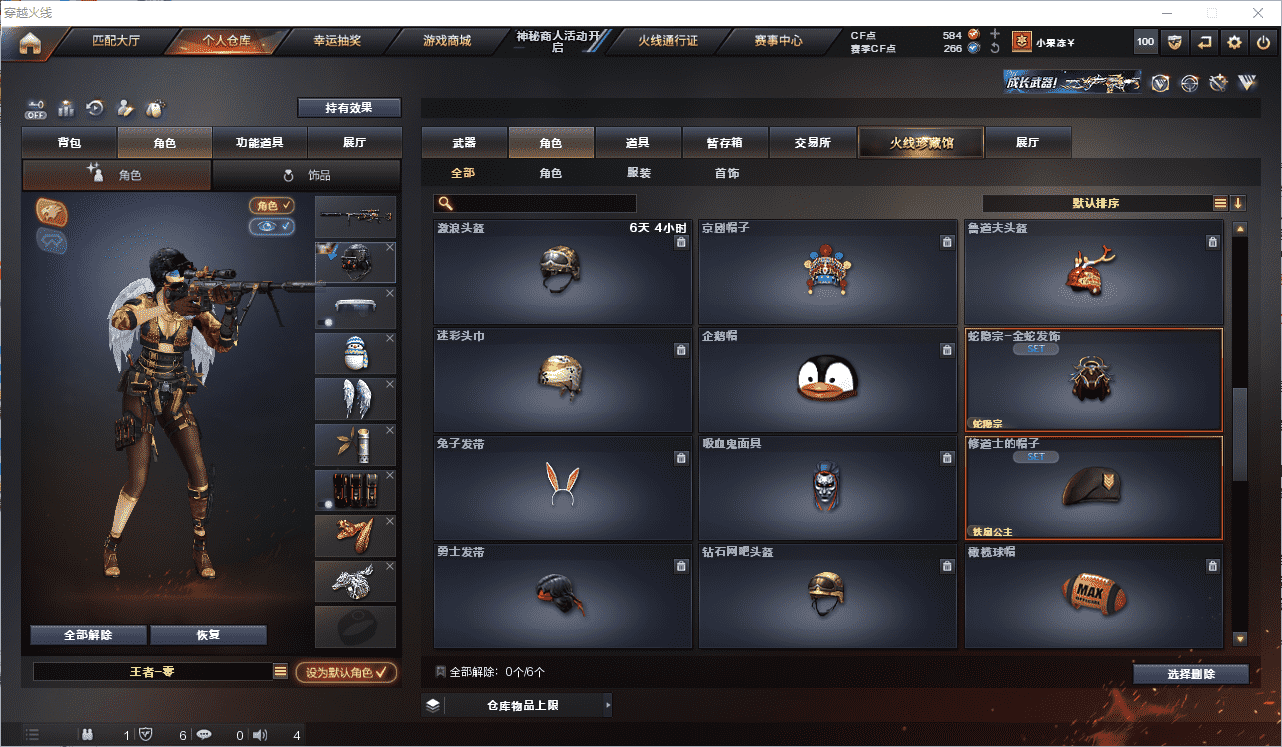The height and width of the screenshot is (747, 1282).
Task: Open the home lobby icon
Action: point(30,42)
